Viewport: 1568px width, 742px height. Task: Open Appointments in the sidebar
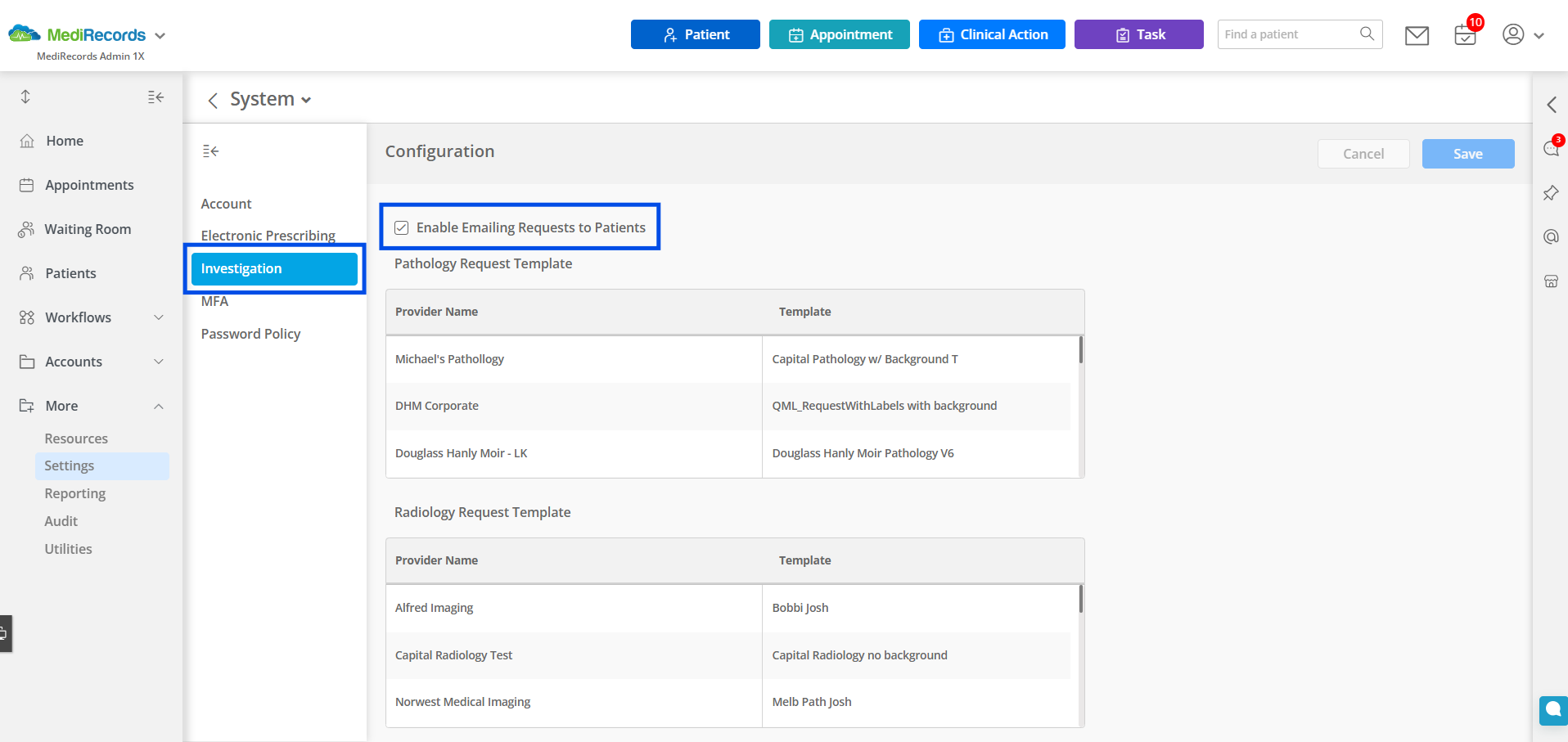(89, 185)
